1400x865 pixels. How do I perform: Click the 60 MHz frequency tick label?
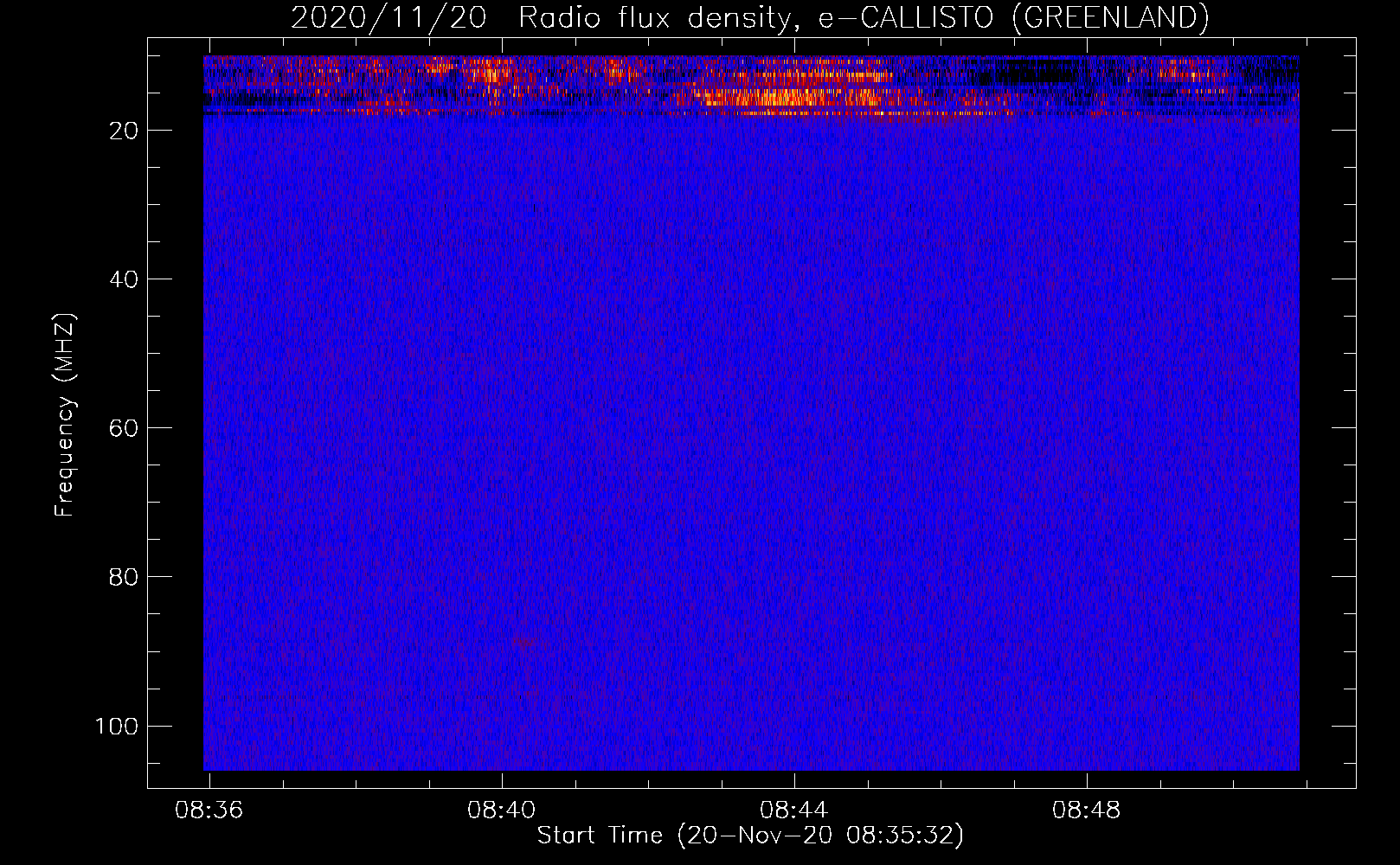(x=124, y=428)
